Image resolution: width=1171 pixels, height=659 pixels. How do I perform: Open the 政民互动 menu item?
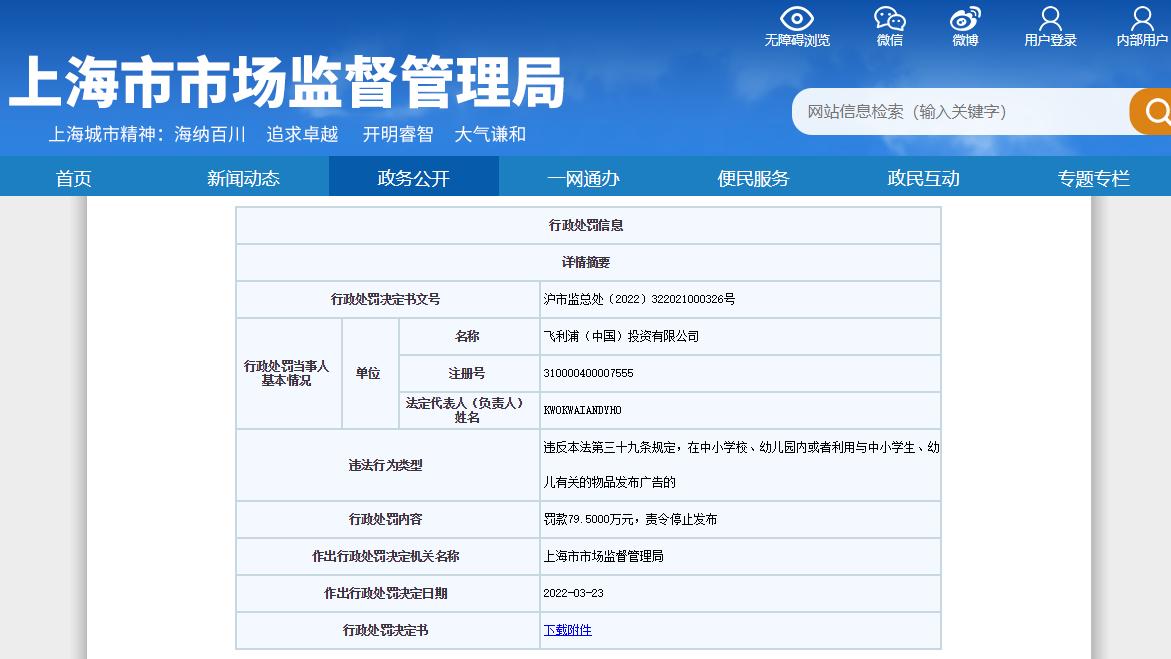tap(923, 177)
